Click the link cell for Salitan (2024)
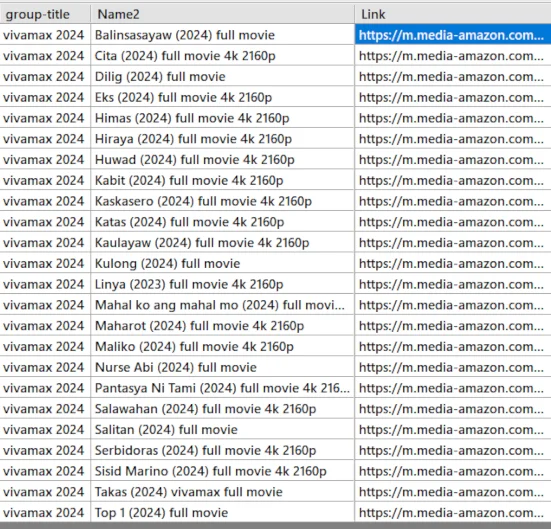 coord(453,429)
